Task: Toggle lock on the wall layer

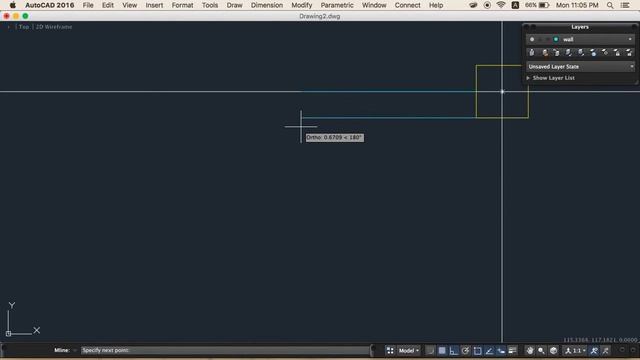Action: point(548,39)
